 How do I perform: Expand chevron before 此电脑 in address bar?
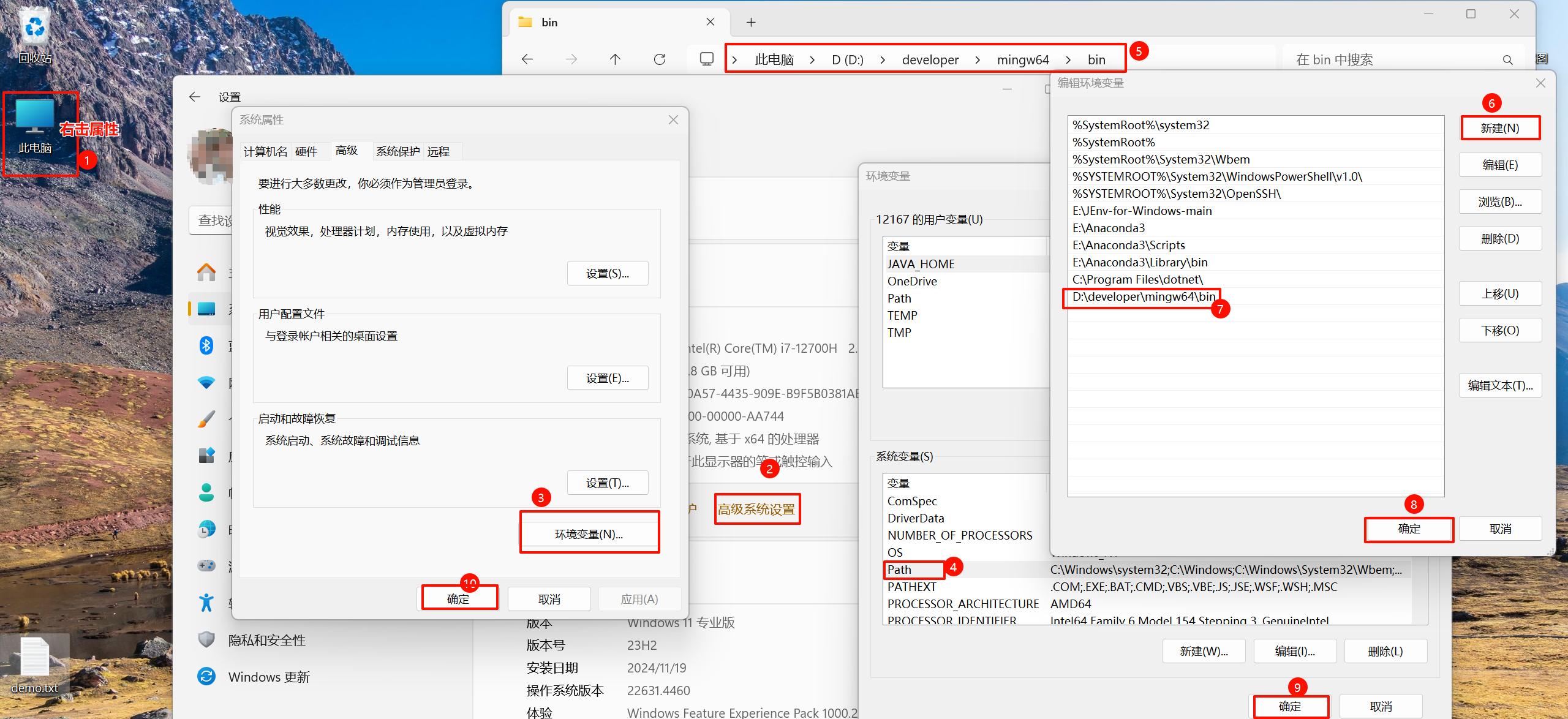734,60
